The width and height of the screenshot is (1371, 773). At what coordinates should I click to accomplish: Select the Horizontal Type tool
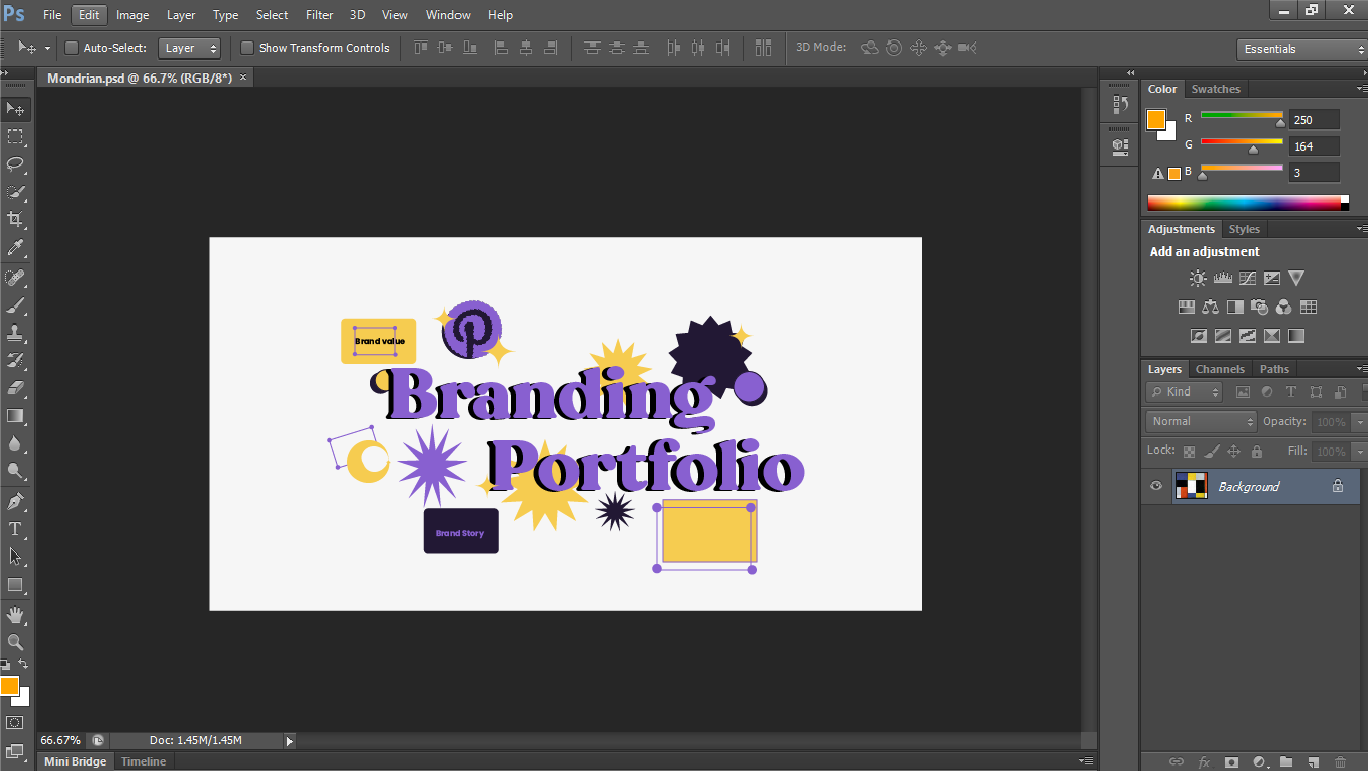click(15, 529)
